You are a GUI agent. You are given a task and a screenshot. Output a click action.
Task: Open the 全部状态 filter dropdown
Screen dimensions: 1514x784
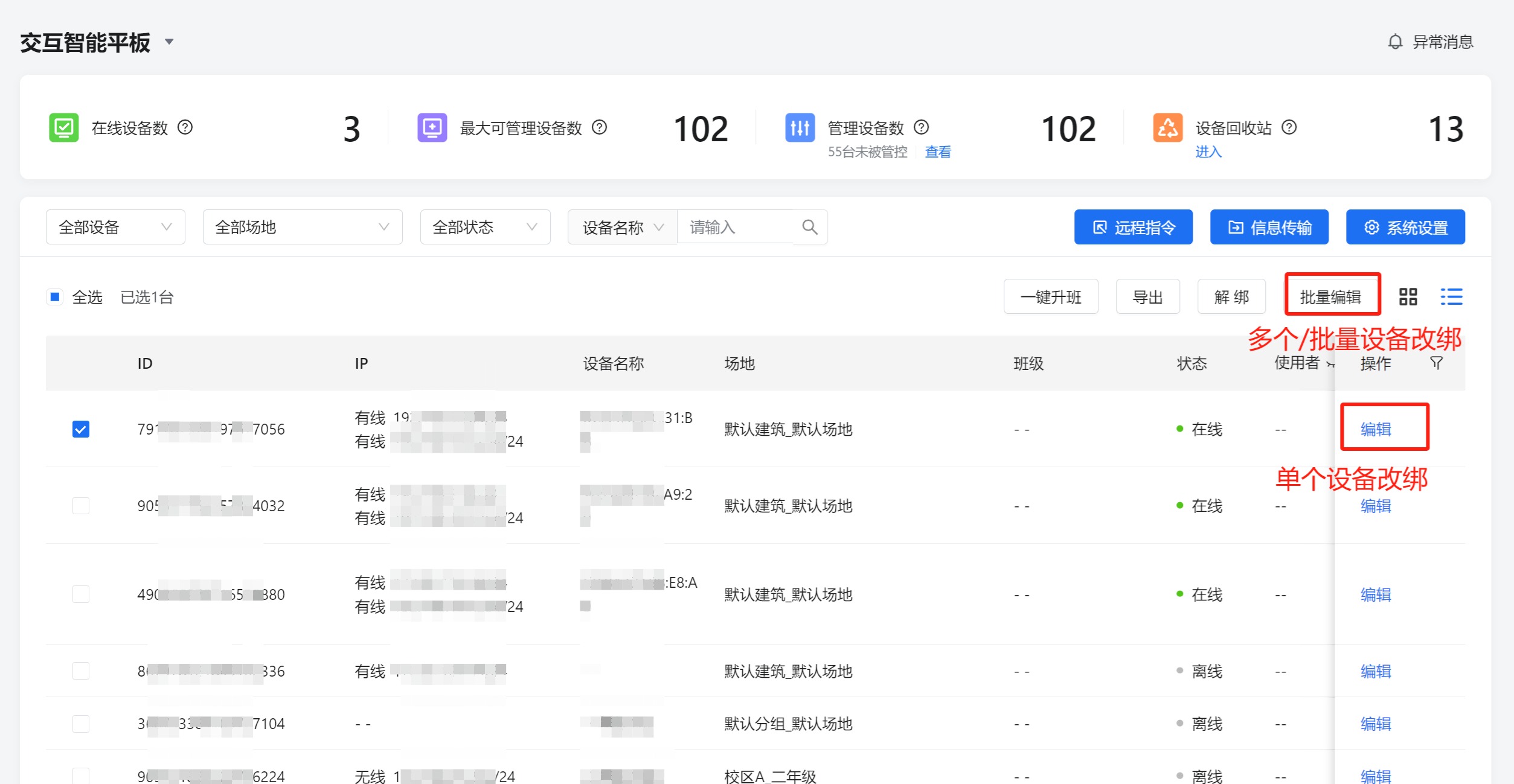[x=484, y=227]
